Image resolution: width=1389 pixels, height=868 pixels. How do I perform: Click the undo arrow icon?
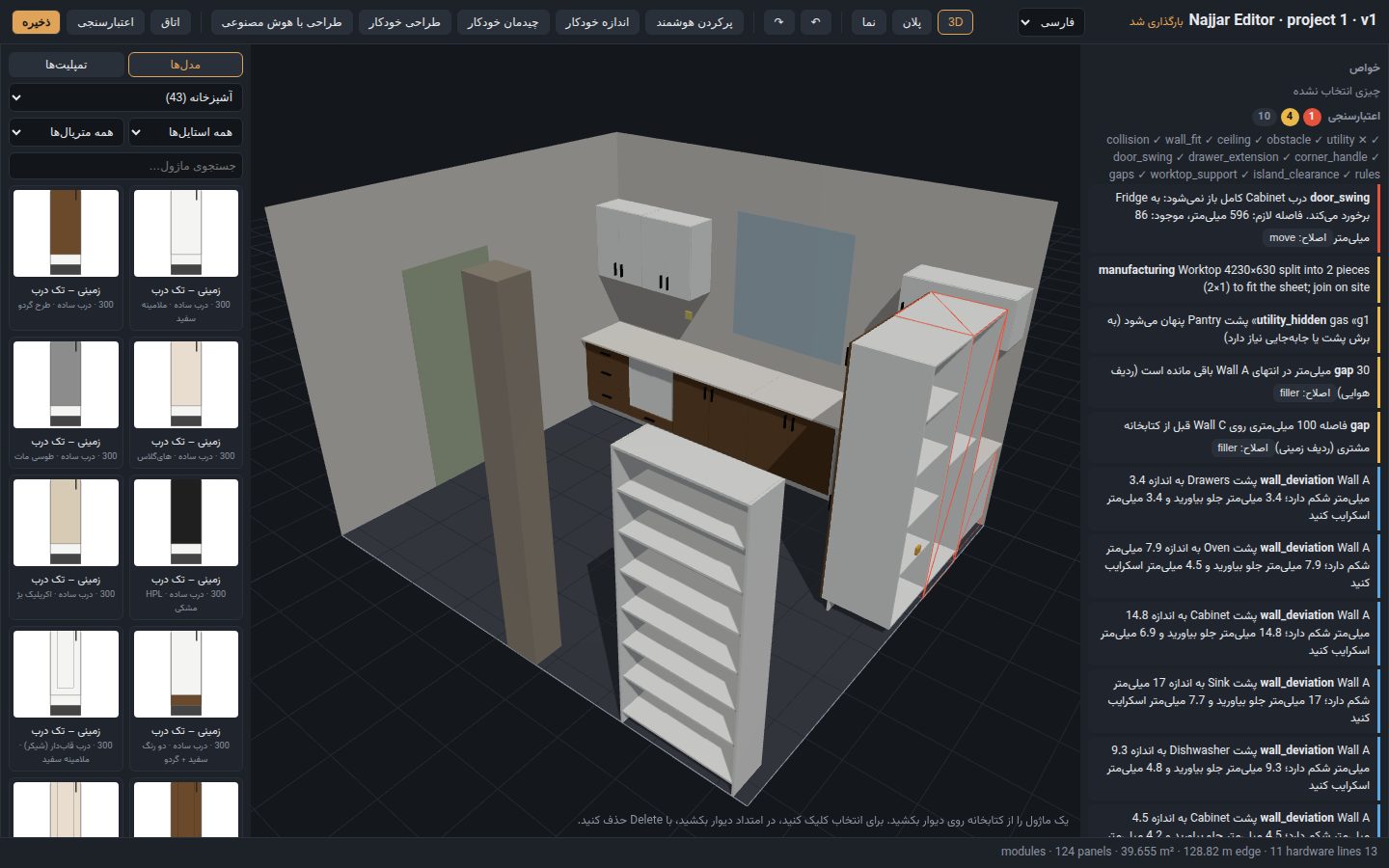point(816,22)
